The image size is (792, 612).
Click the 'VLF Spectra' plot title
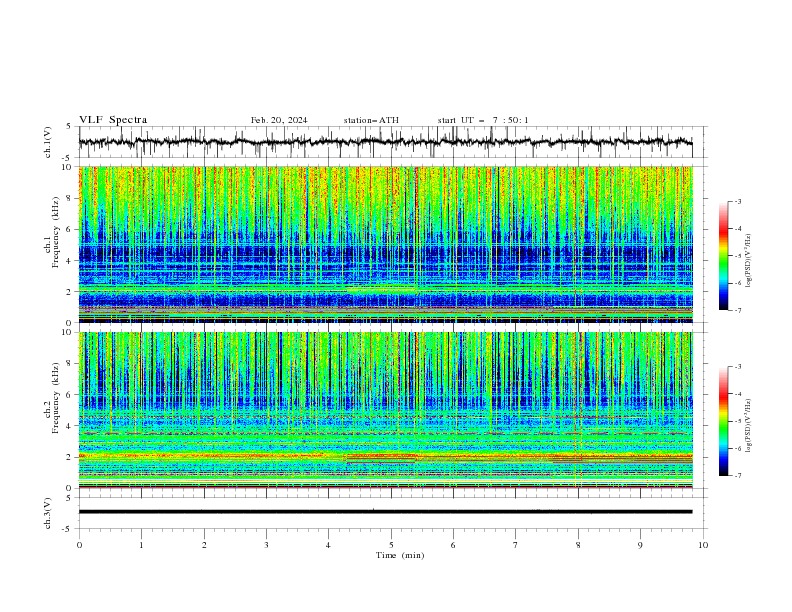[x=113, y=120]
